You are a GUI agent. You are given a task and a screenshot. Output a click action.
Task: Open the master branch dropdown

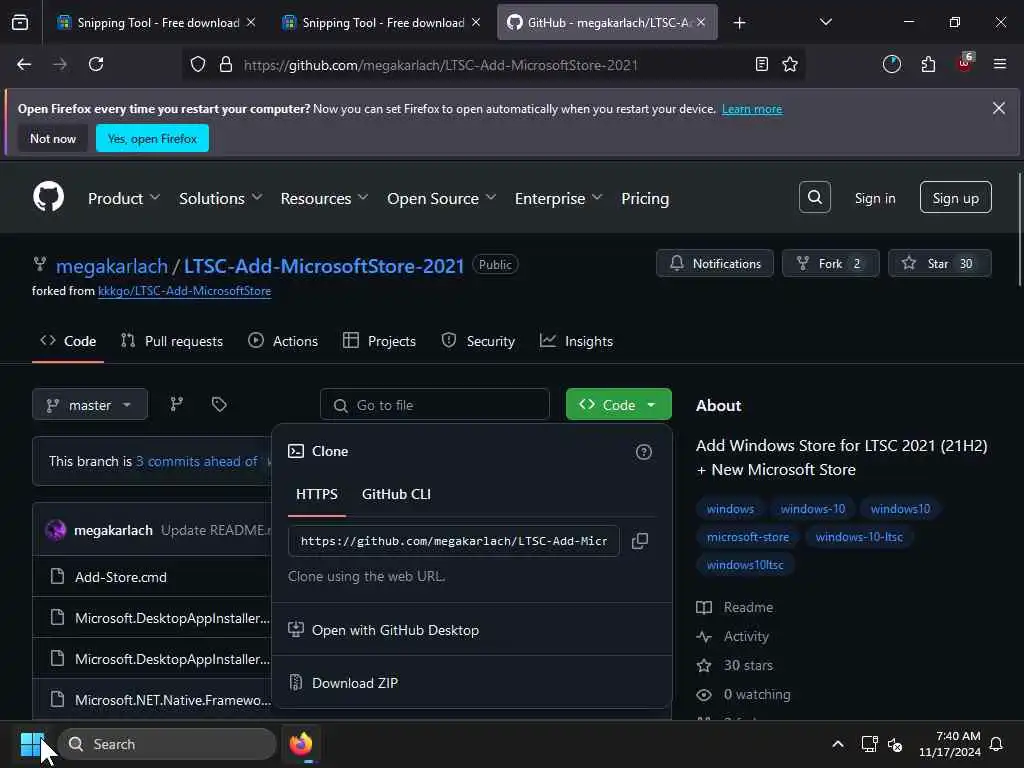[90, 404]
